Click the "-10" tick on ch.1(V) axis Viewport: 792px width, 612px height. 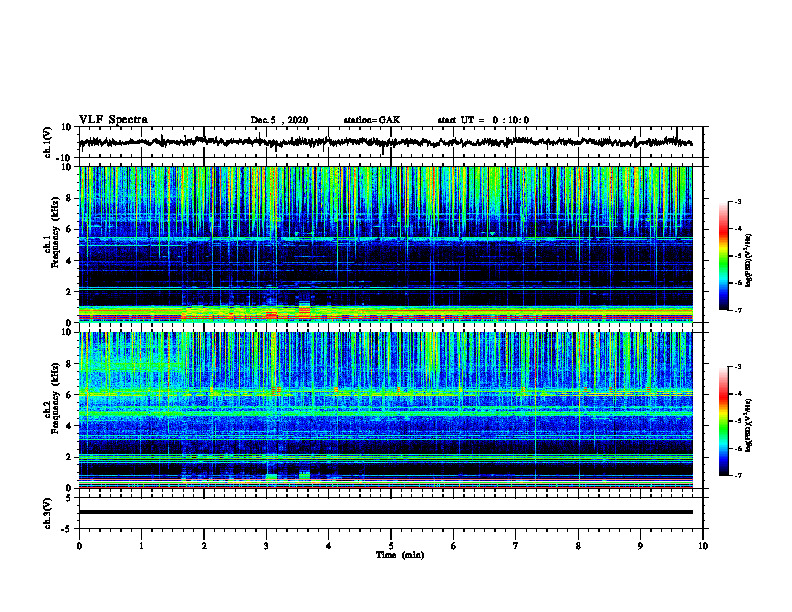65,158
